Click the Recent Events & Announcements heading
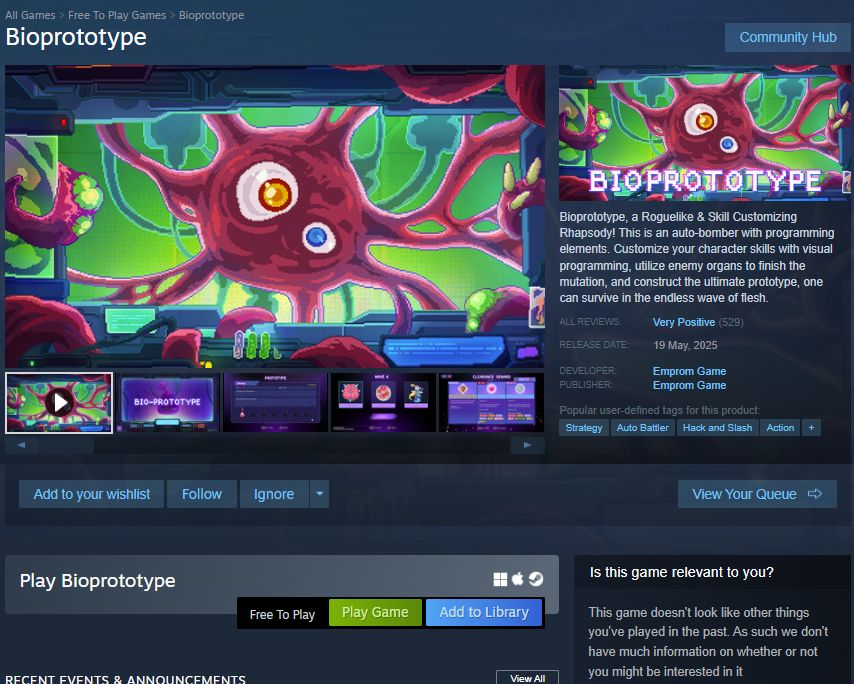 pyautogui.click(x=125, y=679)
